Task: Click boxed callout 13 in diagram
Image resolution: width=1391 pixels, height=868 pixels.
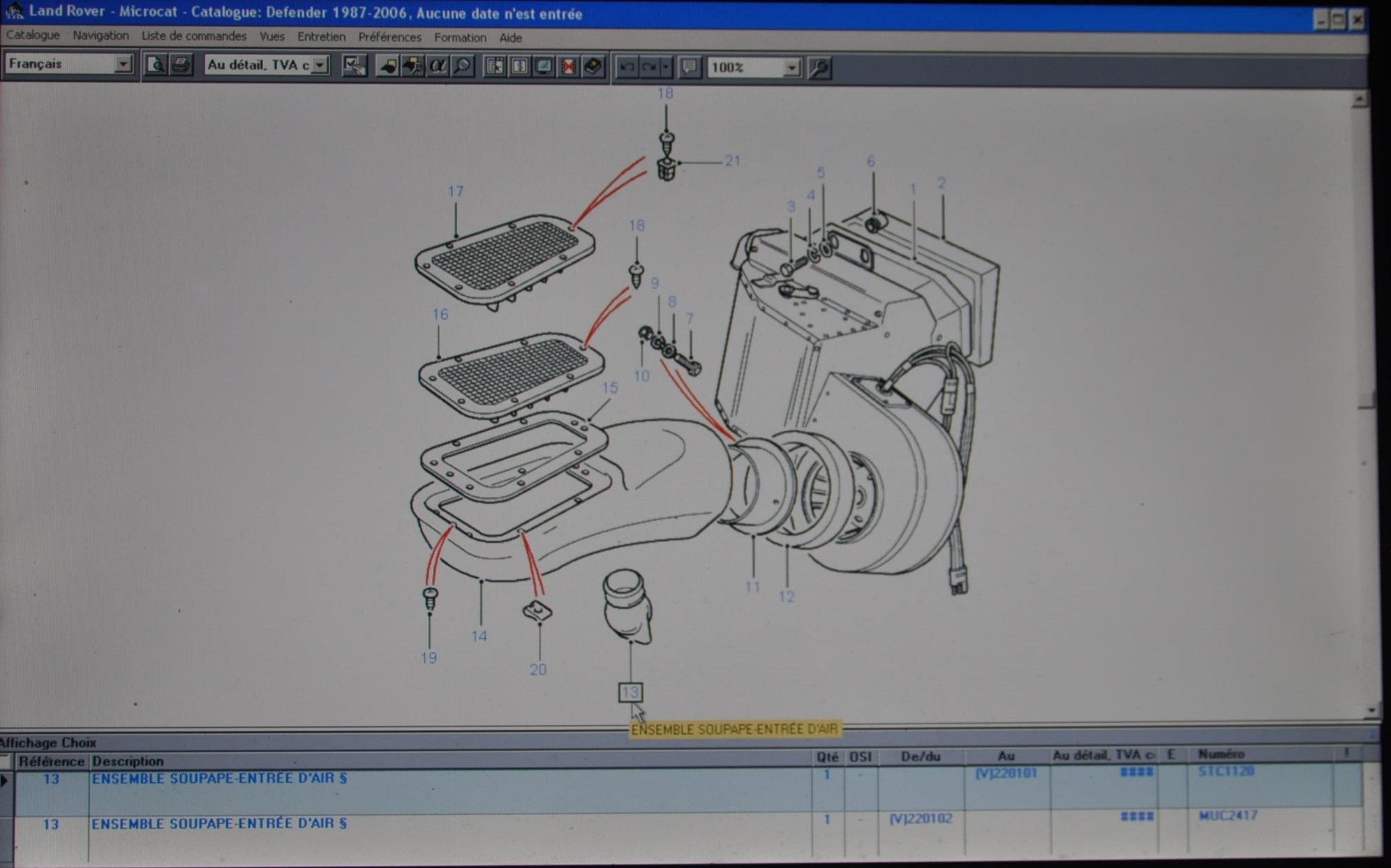Action: (x=630, y=692)
